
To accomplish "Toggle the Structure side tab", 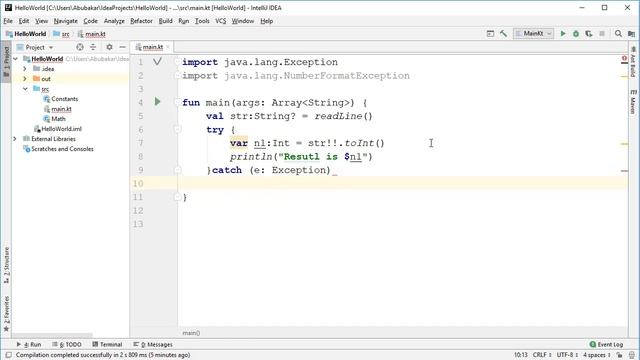I will tap(6, 265).
